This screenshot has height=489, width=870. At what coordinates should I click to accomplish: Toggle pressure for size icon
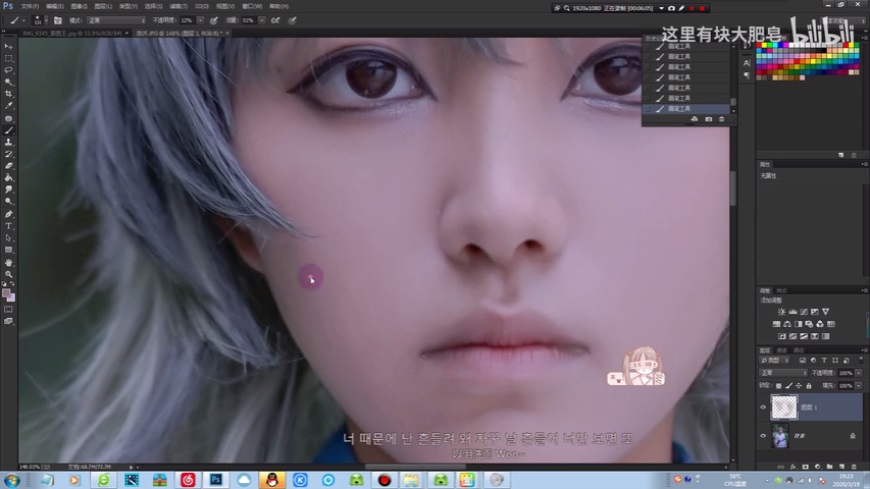pos(292,21)
